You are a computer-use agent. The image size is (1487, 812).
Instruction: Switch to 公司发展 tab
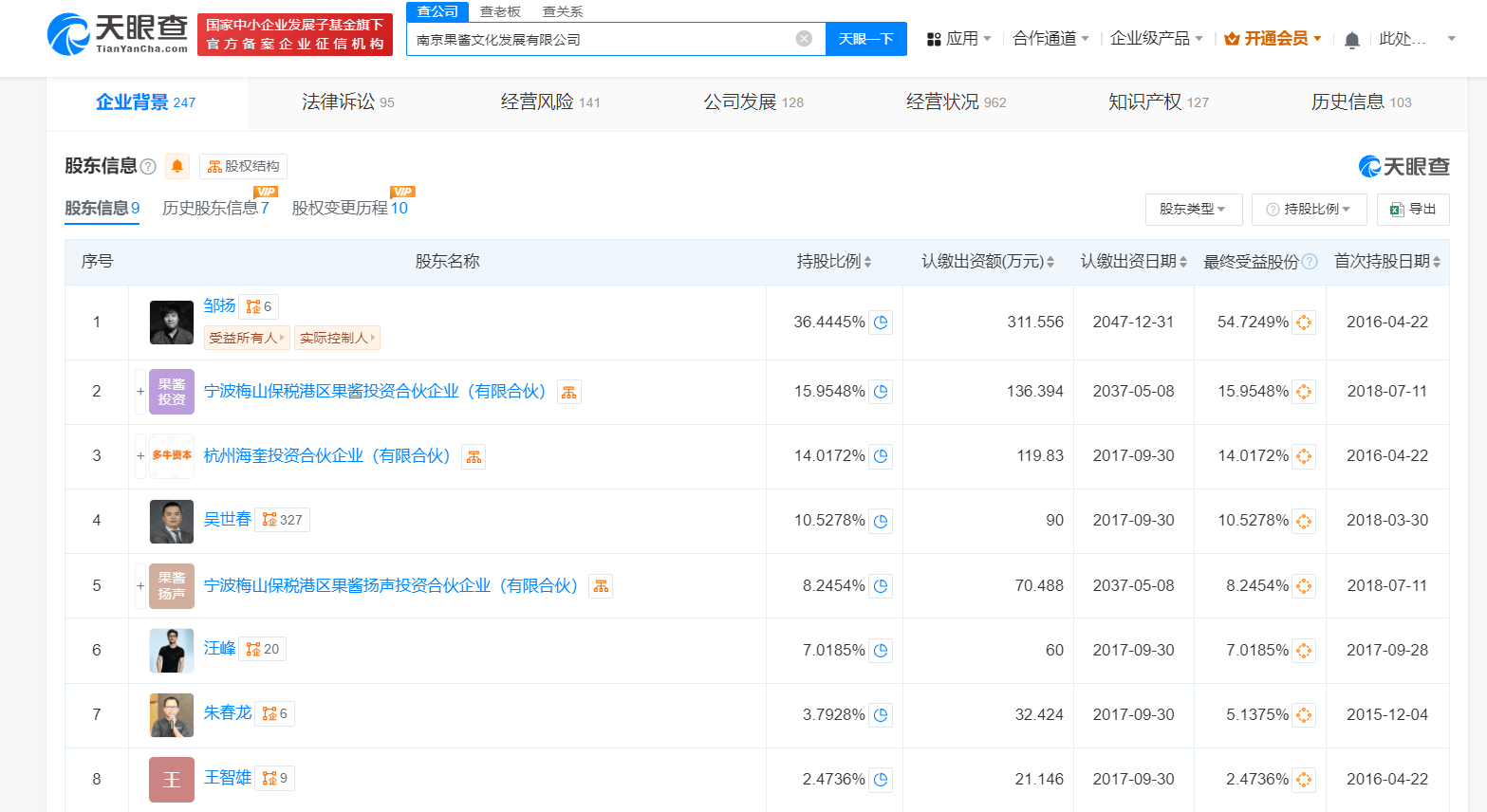pyautogui.click(x=753, y=102)
